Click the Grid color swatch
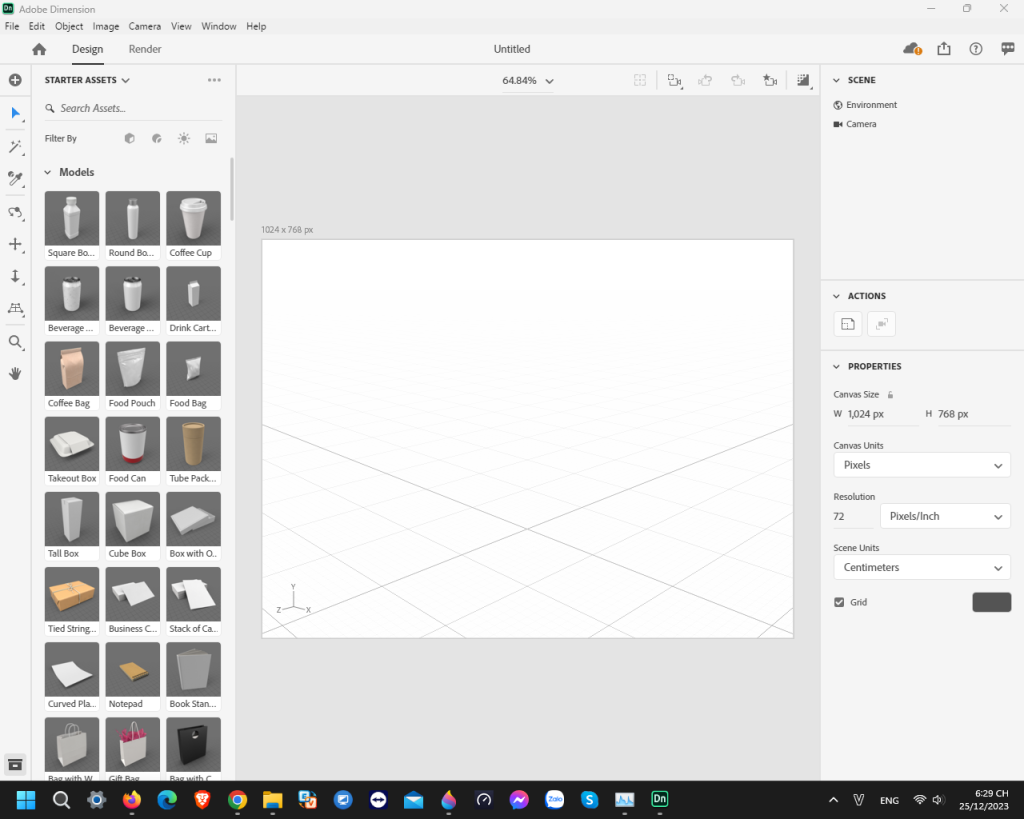Image resolution: width=1024 pixels, height=819 pixels. click(991, 602)
